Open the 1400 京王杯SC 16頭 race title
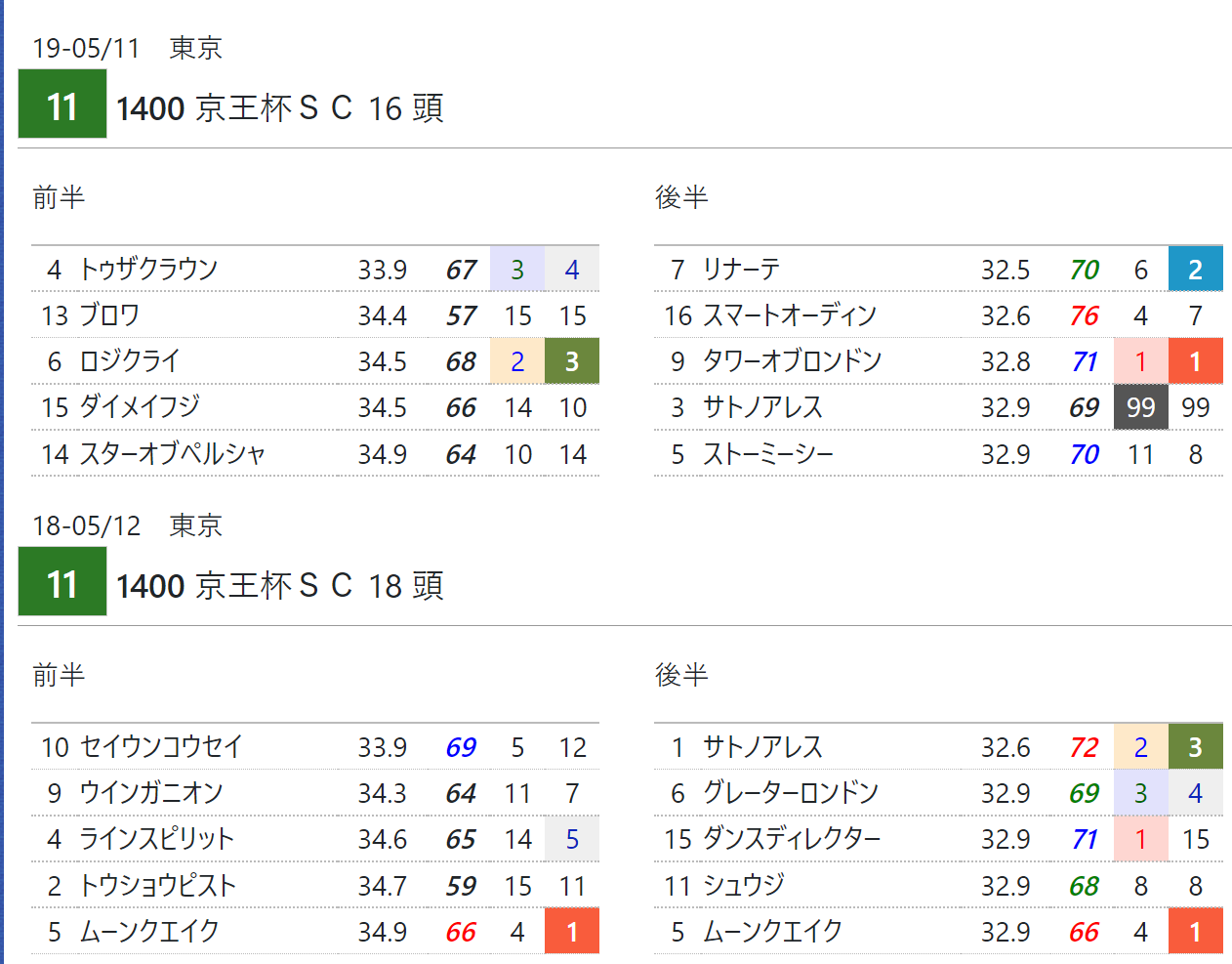 [x=279, y=107]
